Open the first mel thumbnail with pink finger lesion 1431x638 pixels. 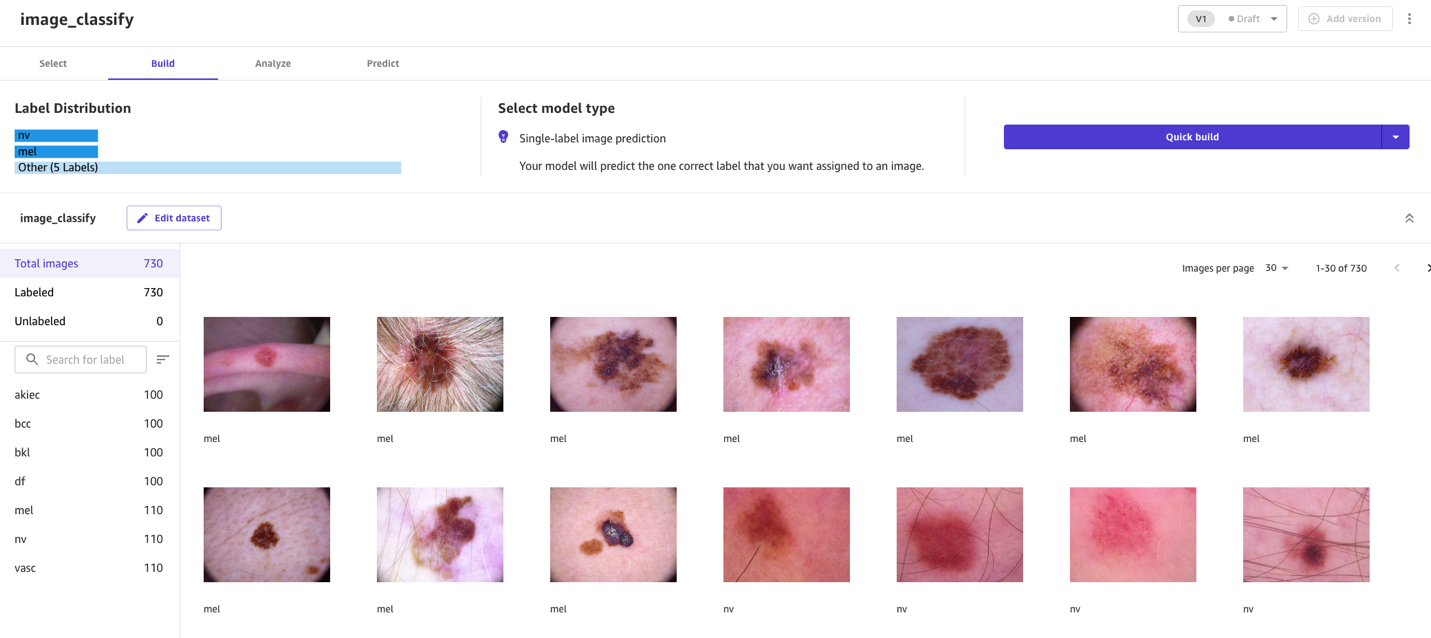pos(267,364)
